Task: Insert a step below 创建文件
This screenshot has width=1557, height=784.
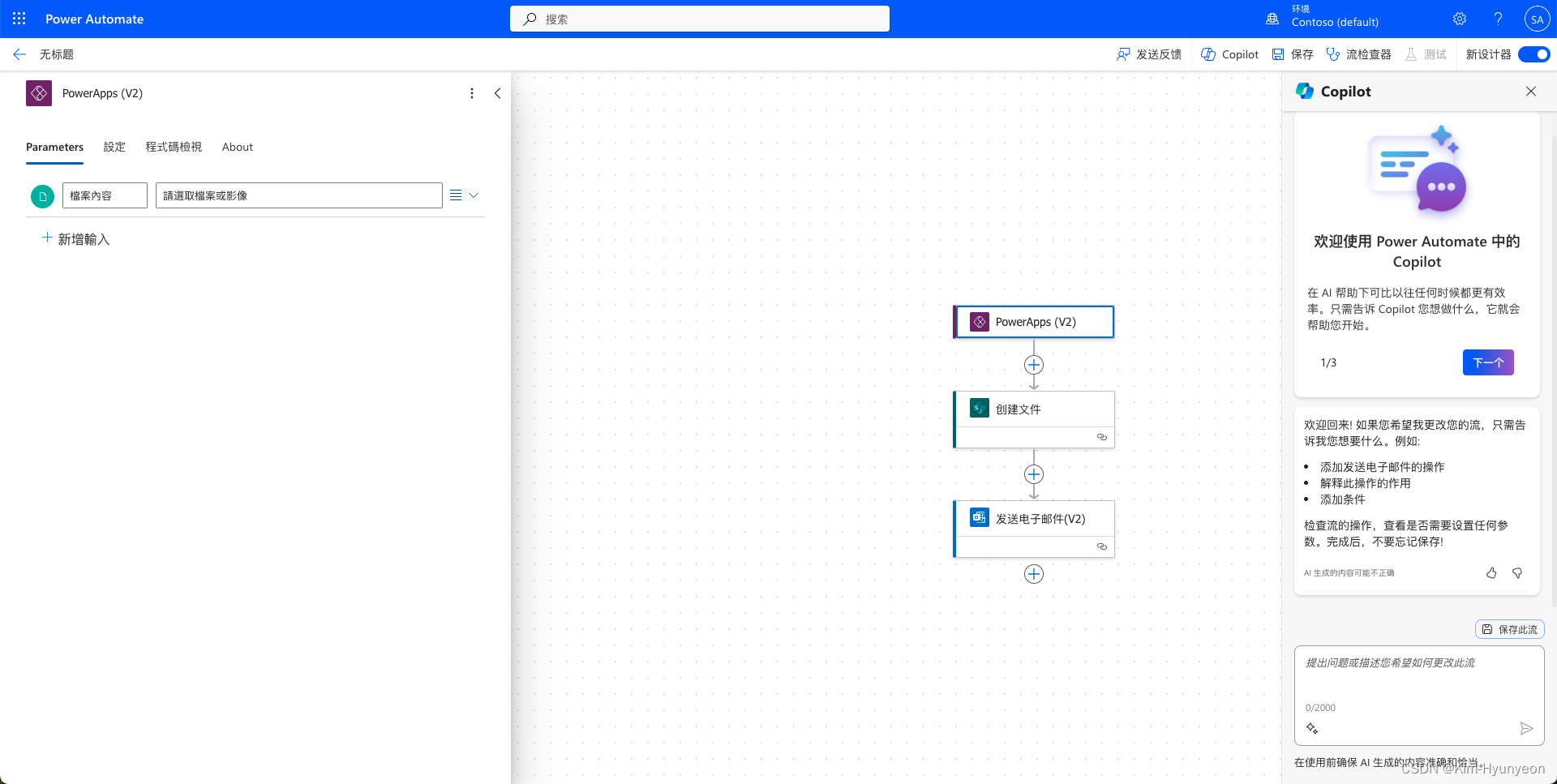Action: (1034, 474)
